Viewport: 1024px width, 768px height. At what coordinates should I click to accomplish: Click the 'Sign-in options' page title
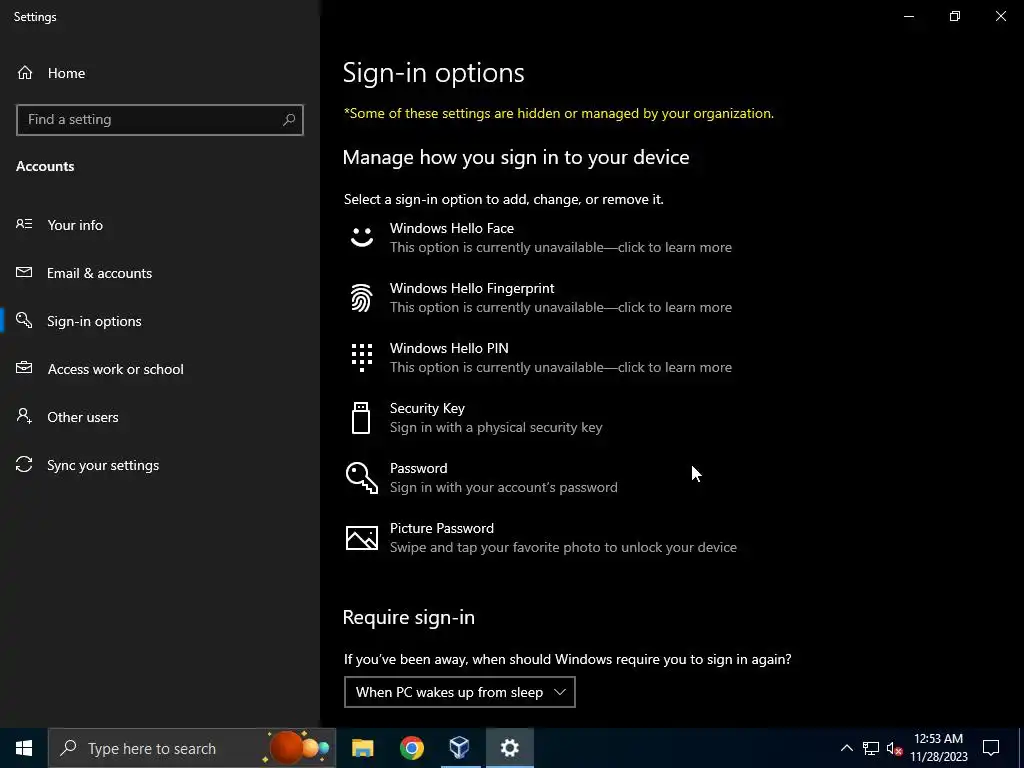pos(434,72)
